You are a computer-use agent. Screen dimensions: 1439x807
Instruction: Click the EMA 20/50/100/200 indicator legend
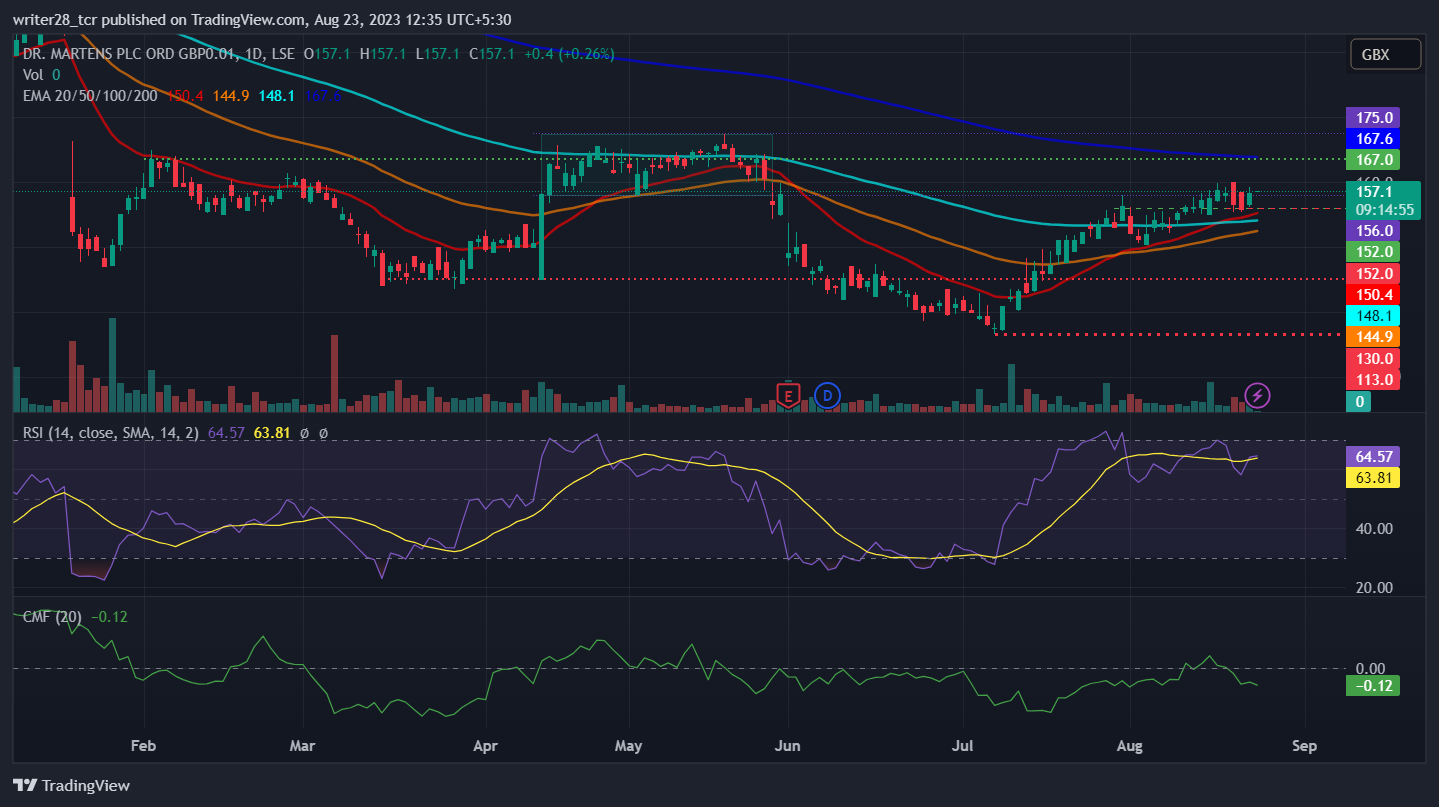91,96
